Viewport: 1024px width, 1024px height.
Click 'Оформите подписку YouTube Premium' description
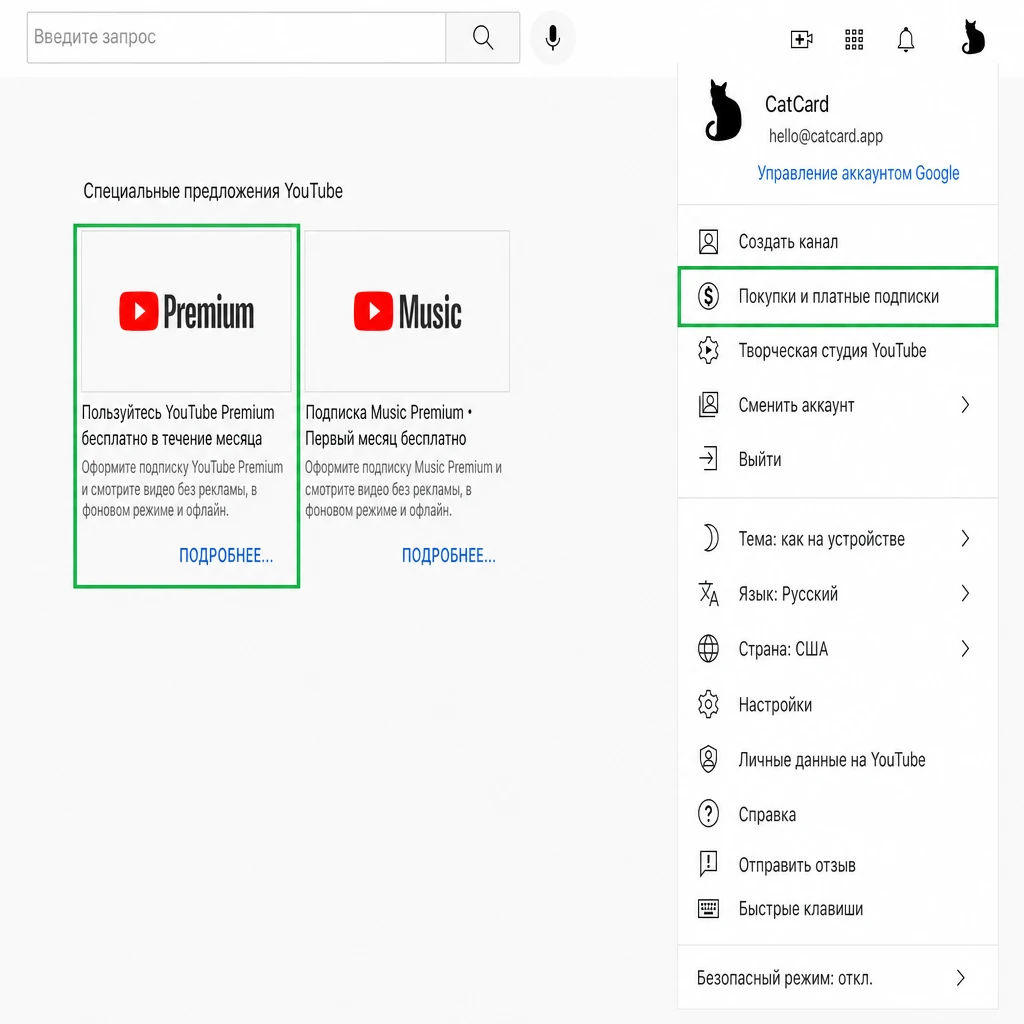coord(182,488)
